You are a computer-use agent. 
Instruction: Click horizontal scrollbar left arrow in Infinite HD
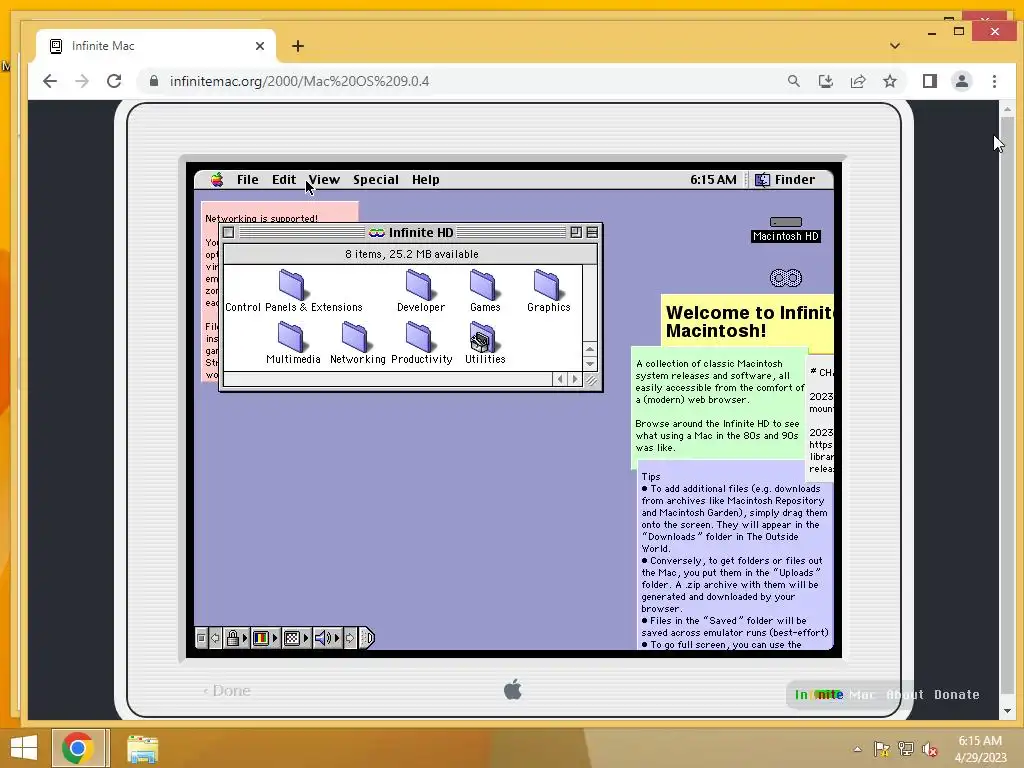pos(560,379)
